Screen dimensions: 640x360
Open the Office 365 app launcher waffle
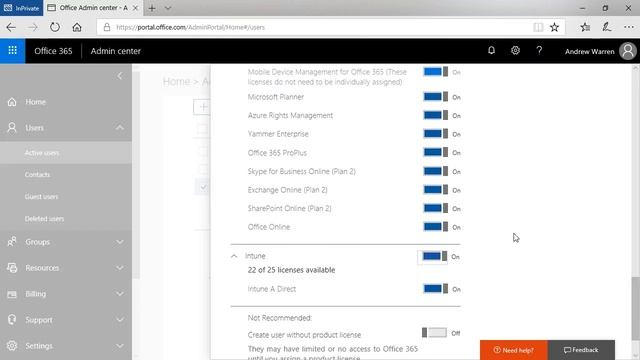coord(12,51)
